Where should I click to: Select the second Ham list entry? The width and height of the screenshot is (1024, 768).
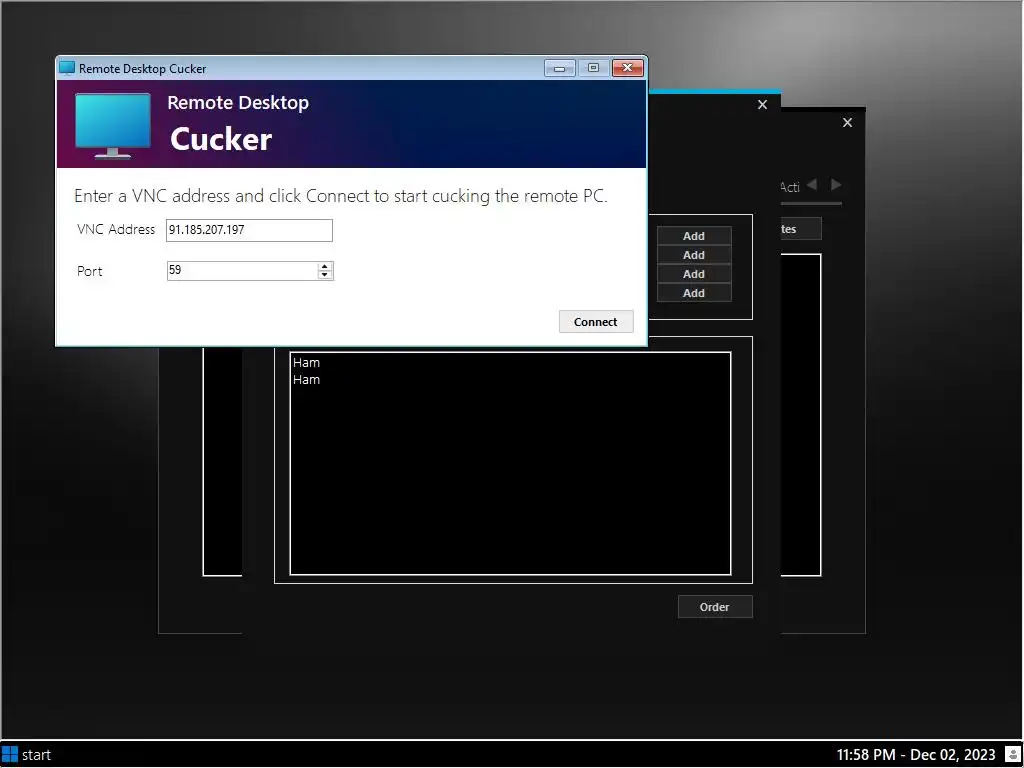(x=509, y=379)
